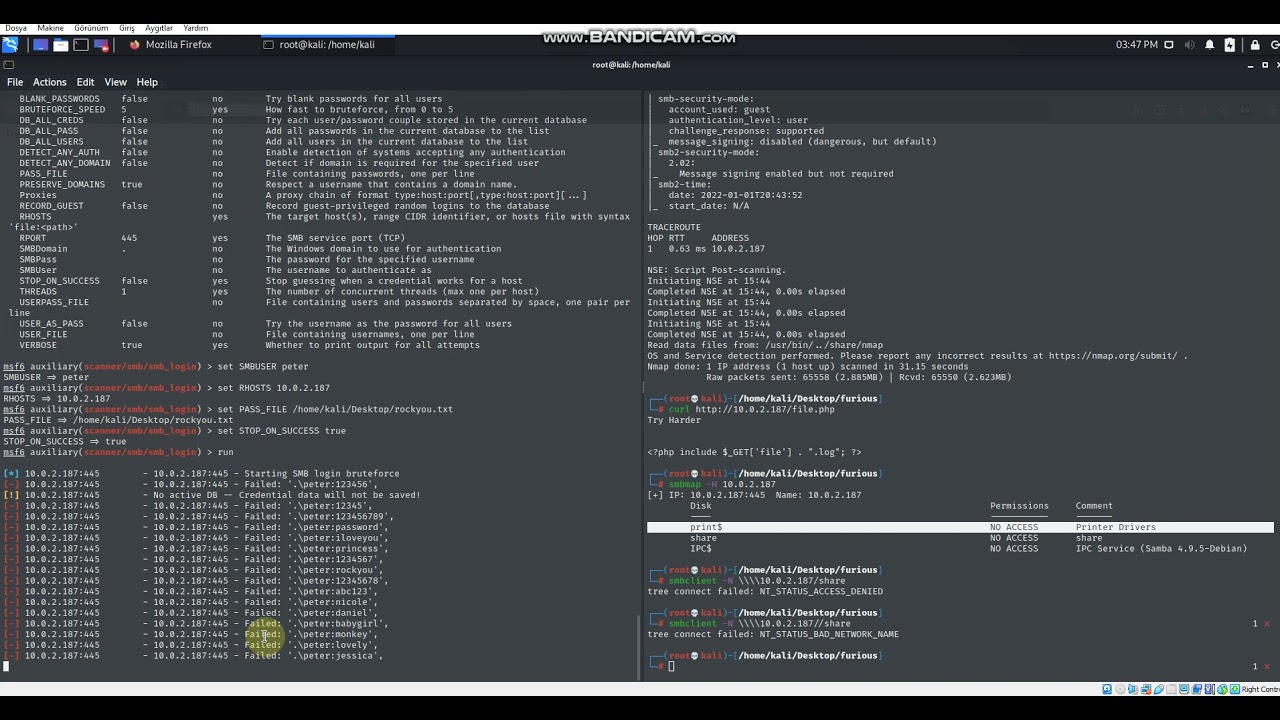Open the terminal Help menu
The width and height of the screenshot is (1280, 720).
(x=147, y=82)
